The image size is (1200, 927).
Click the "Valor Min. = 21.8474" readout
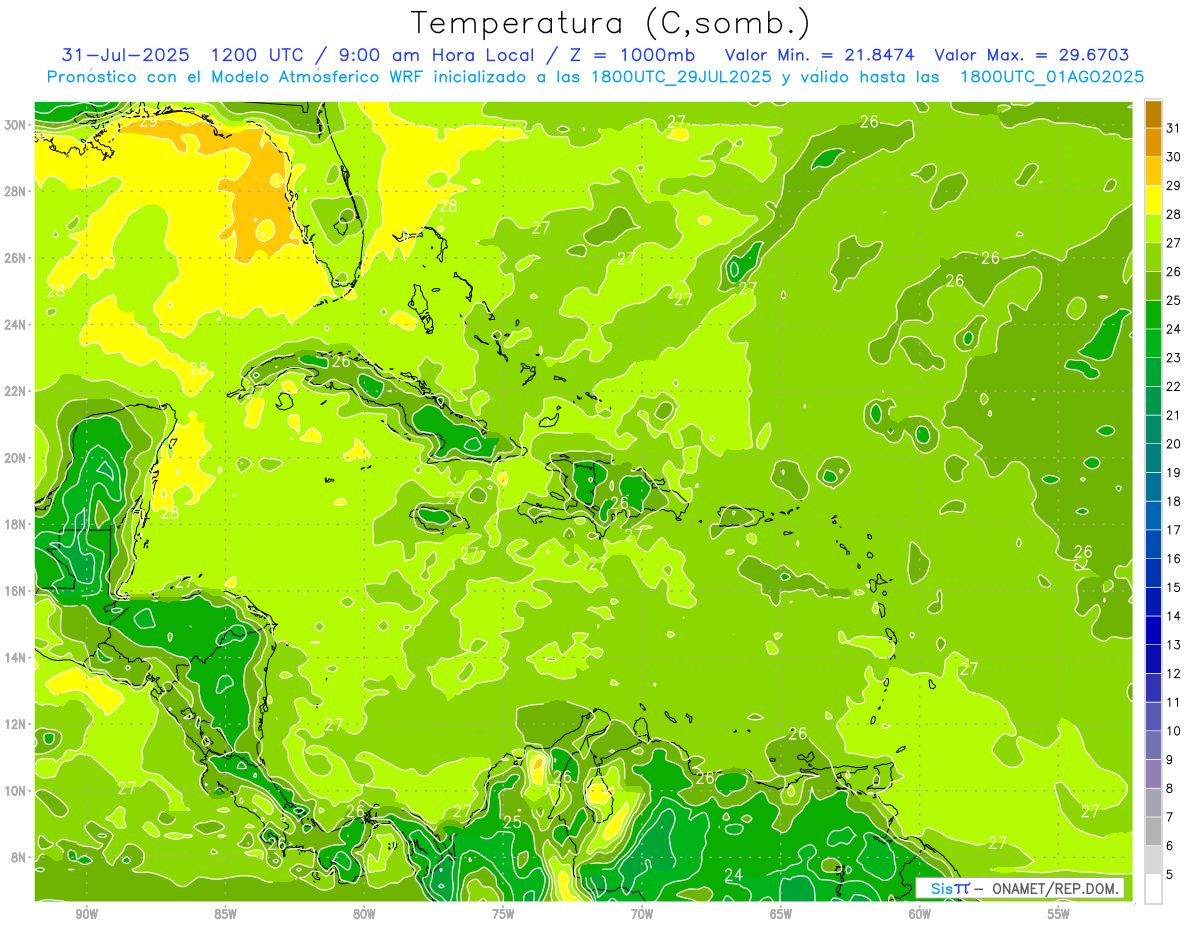(x=820, y=55)
